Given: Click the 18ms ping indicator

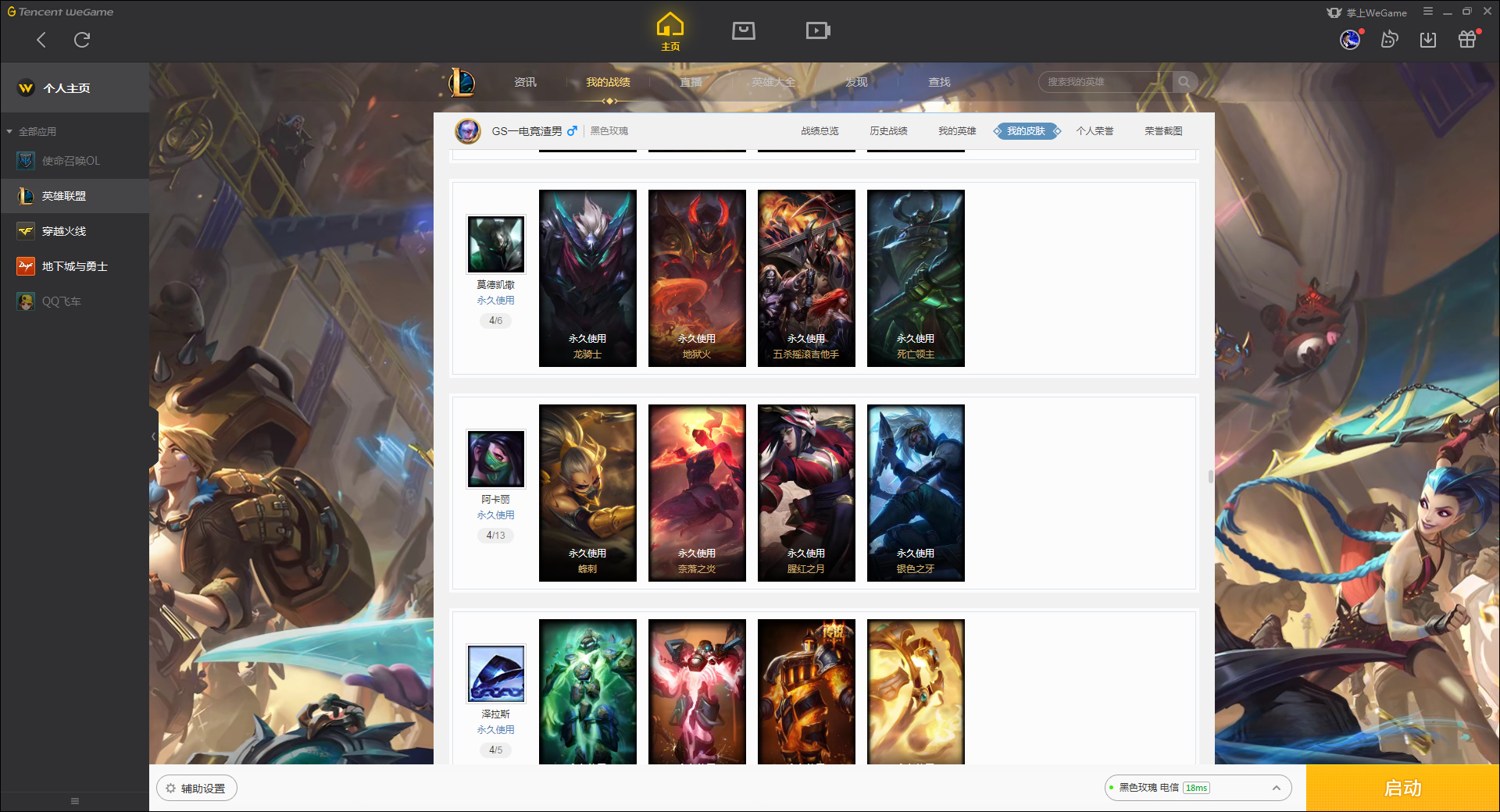Looking at the screenshot, I should coord(1196,788).
